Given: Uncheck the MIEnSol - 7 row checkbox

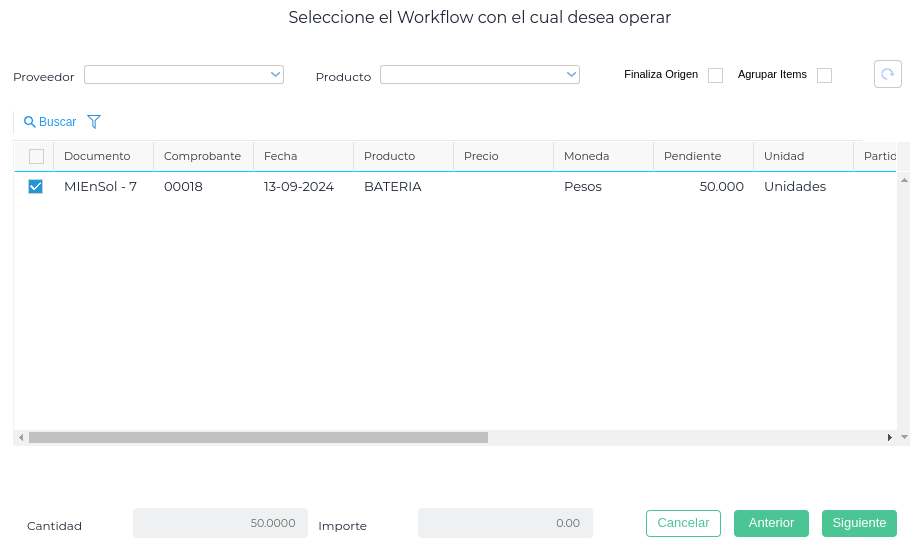Looking at the screenshot, I should tap(36, 186).
